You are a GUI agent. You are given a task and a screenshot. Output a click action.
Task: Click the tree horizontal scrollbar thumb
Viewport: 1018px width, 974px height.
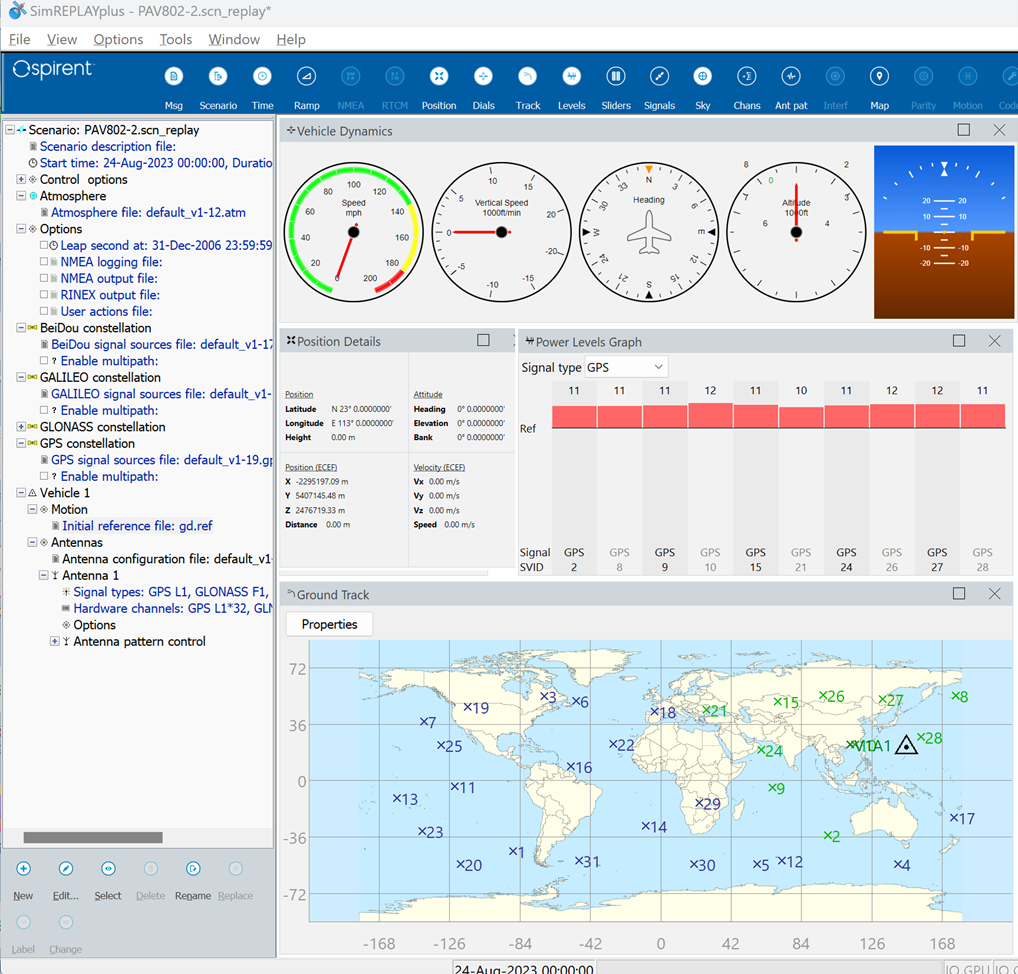93,838
